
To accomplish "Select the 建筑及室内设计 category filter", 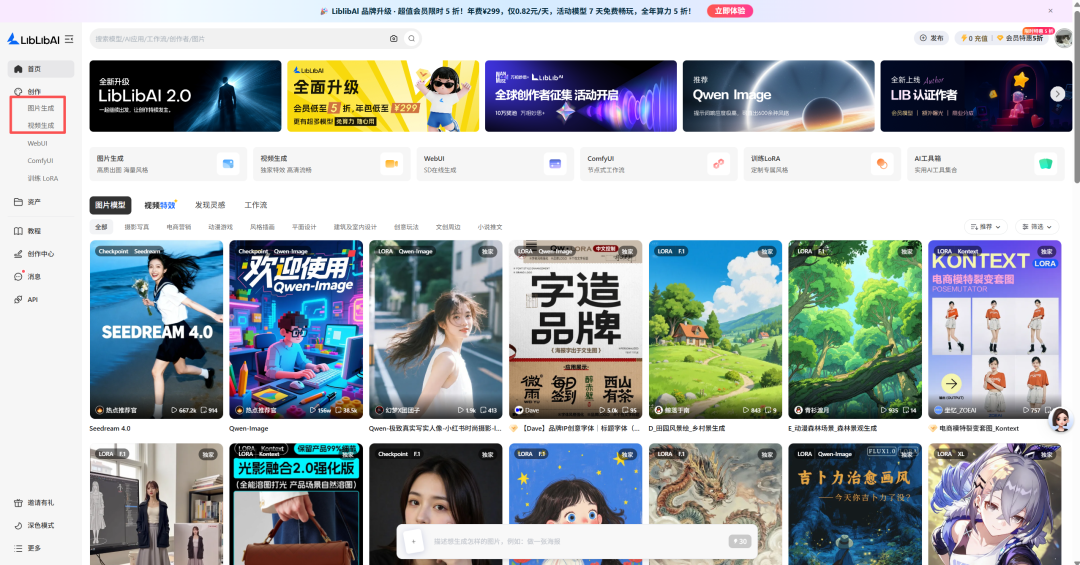I will [x=355, y=227].
